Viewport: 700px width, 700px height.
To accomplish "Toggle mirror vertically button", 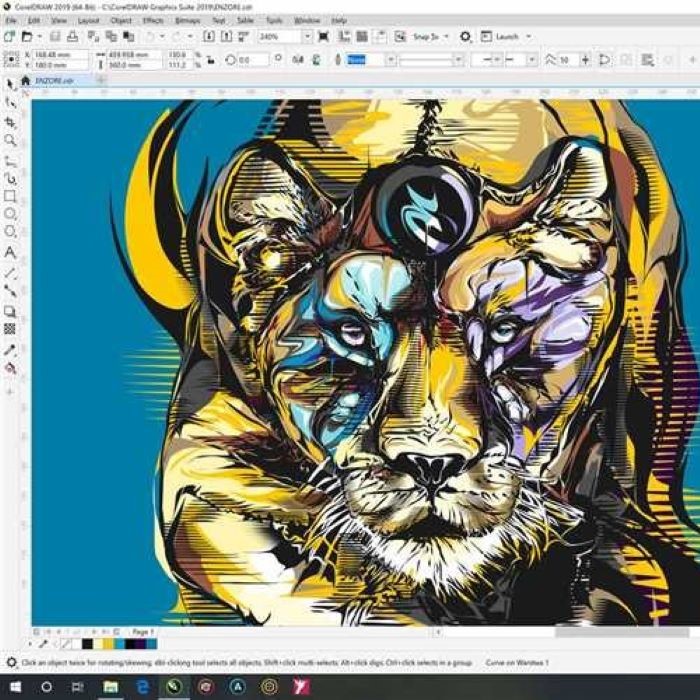I will (x=316, y=60).
